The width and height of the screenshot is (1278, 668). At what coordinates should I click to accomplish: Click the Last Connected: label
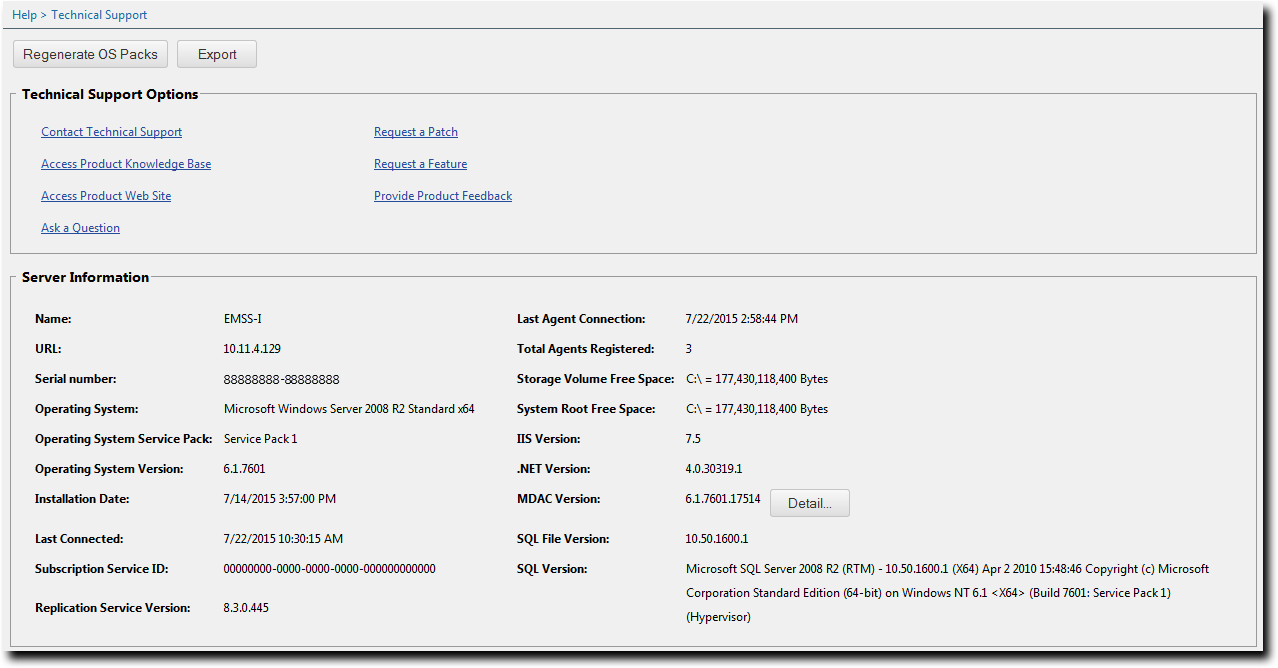coord(79,539)
